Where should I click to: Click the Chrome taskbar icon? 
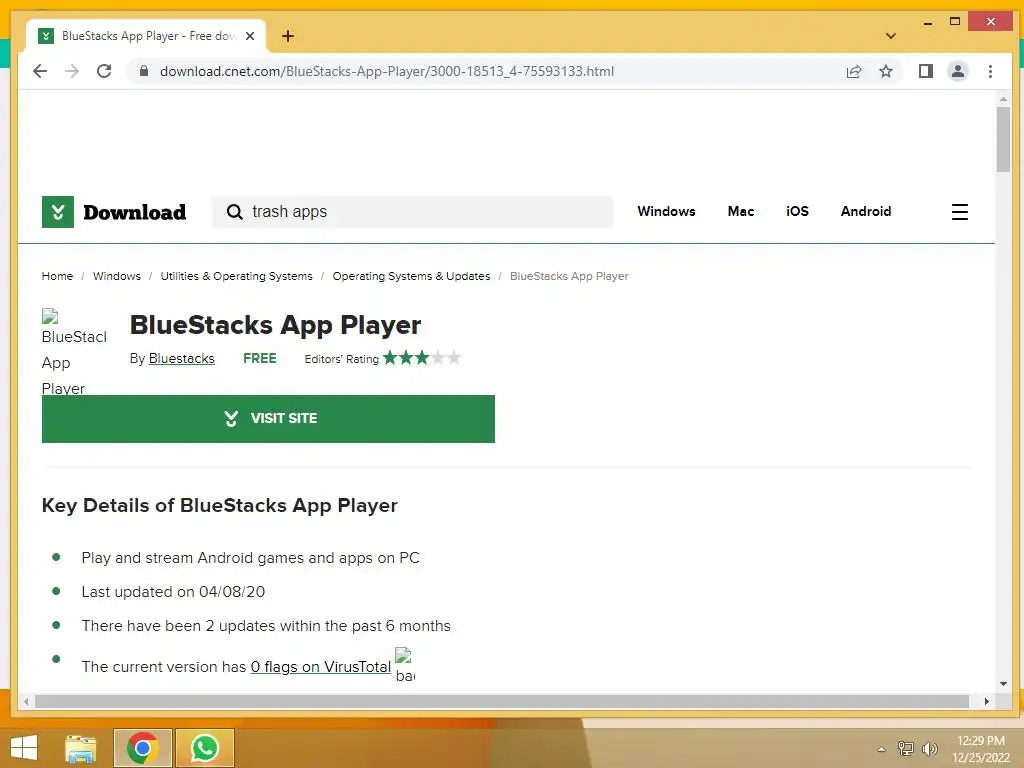[x=142, y=748]
